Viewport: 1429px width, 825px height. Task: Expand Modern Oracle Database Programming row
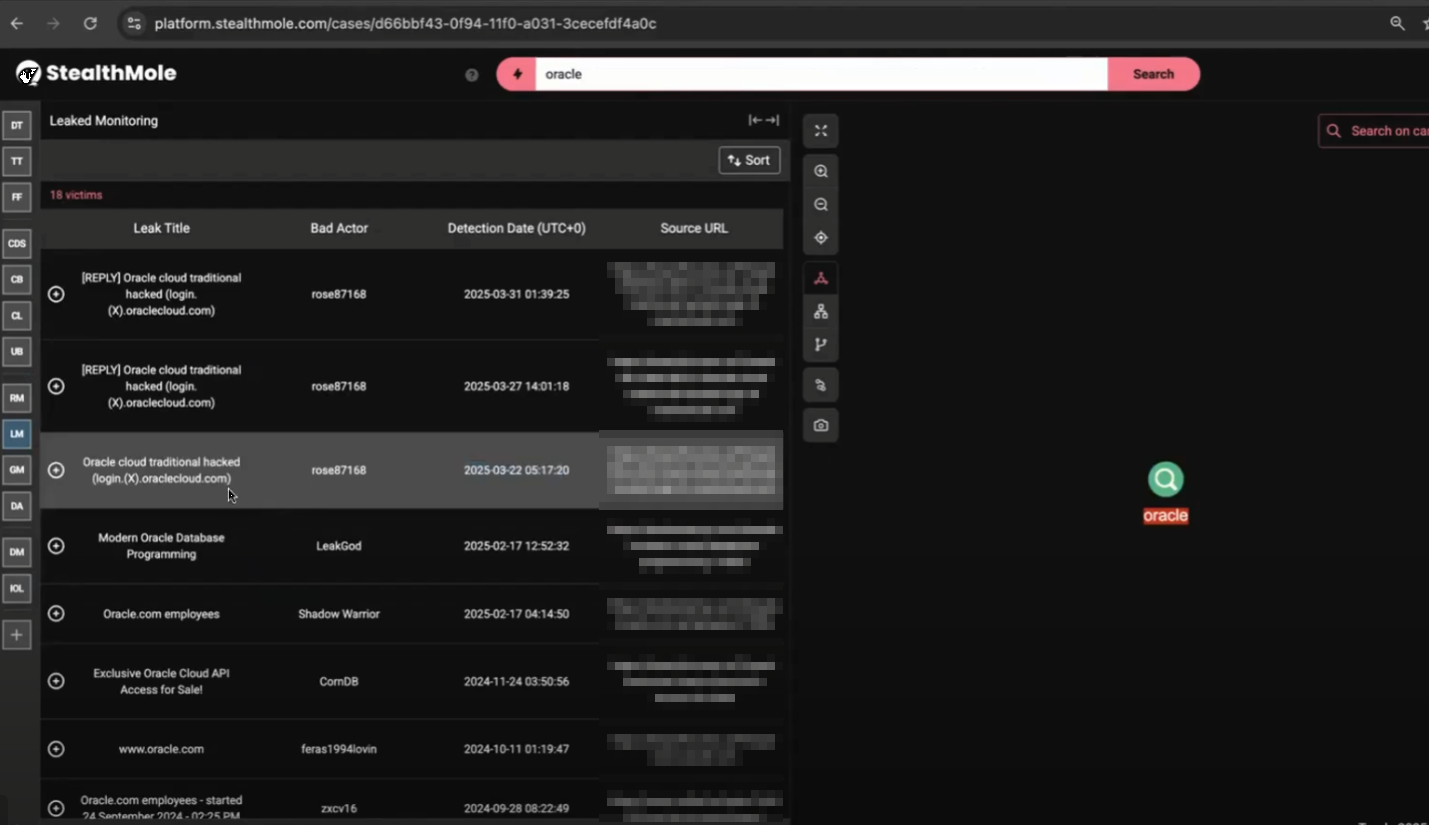(56, 546)
